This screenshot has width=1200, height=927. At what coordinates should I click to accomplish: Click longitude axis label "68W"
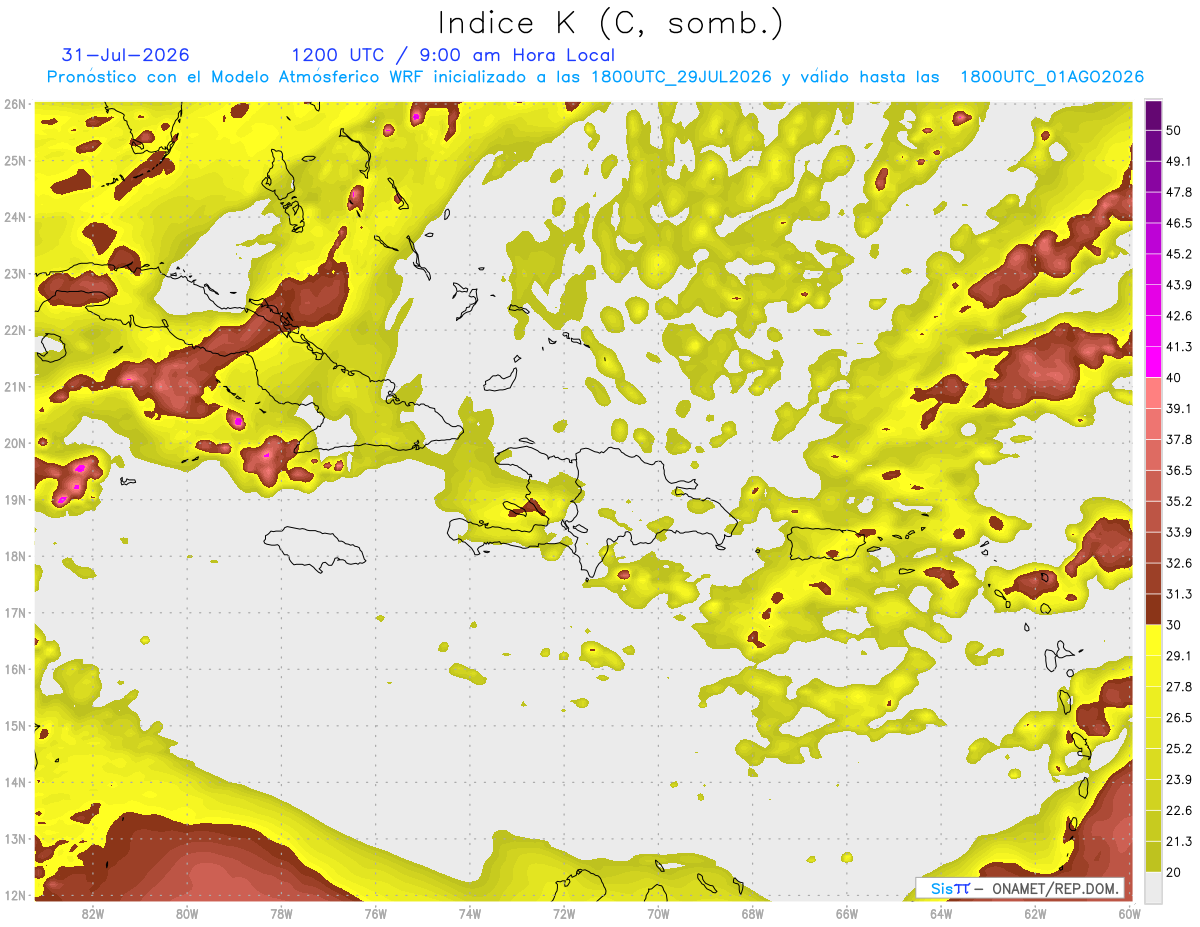click(x=753, y=913)
